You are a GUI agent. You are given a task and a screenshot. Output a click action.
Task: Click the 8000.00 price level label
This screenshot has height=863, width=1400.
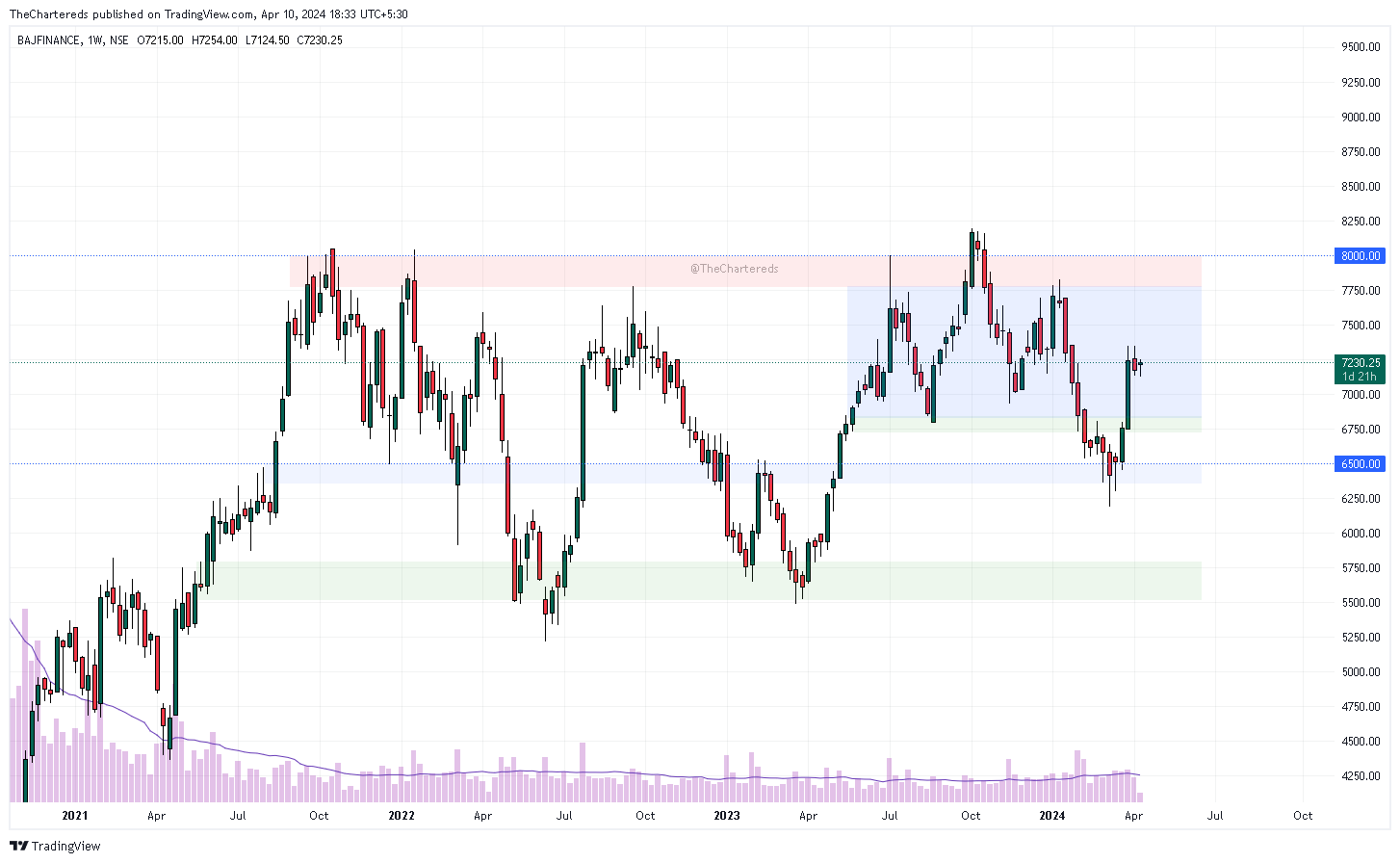click(1361, 256)
